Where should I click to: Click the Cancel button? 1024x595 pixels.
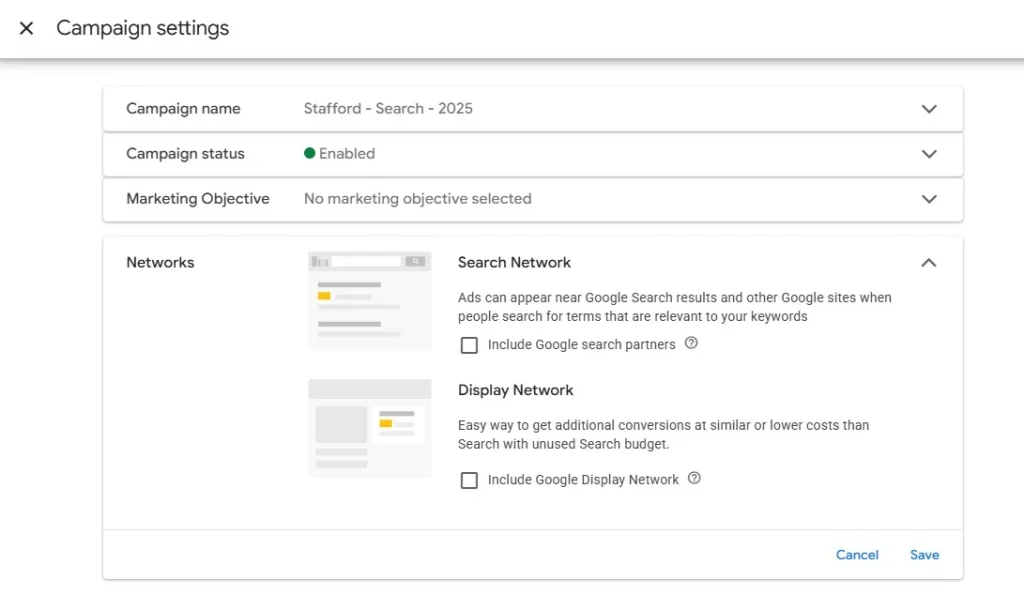coord(857,555)
